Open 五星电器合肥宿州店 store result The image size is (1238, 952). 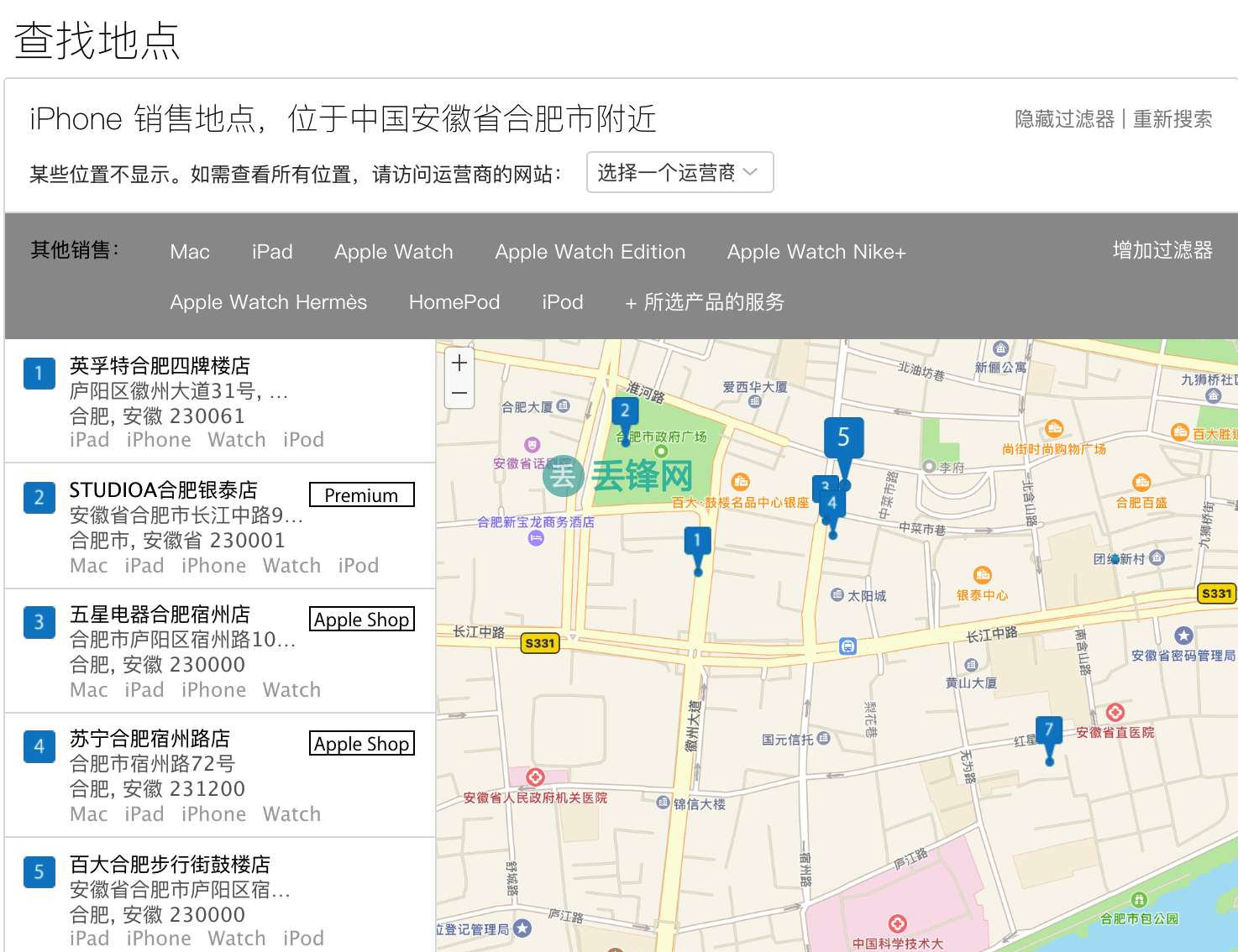coord(160,615)
